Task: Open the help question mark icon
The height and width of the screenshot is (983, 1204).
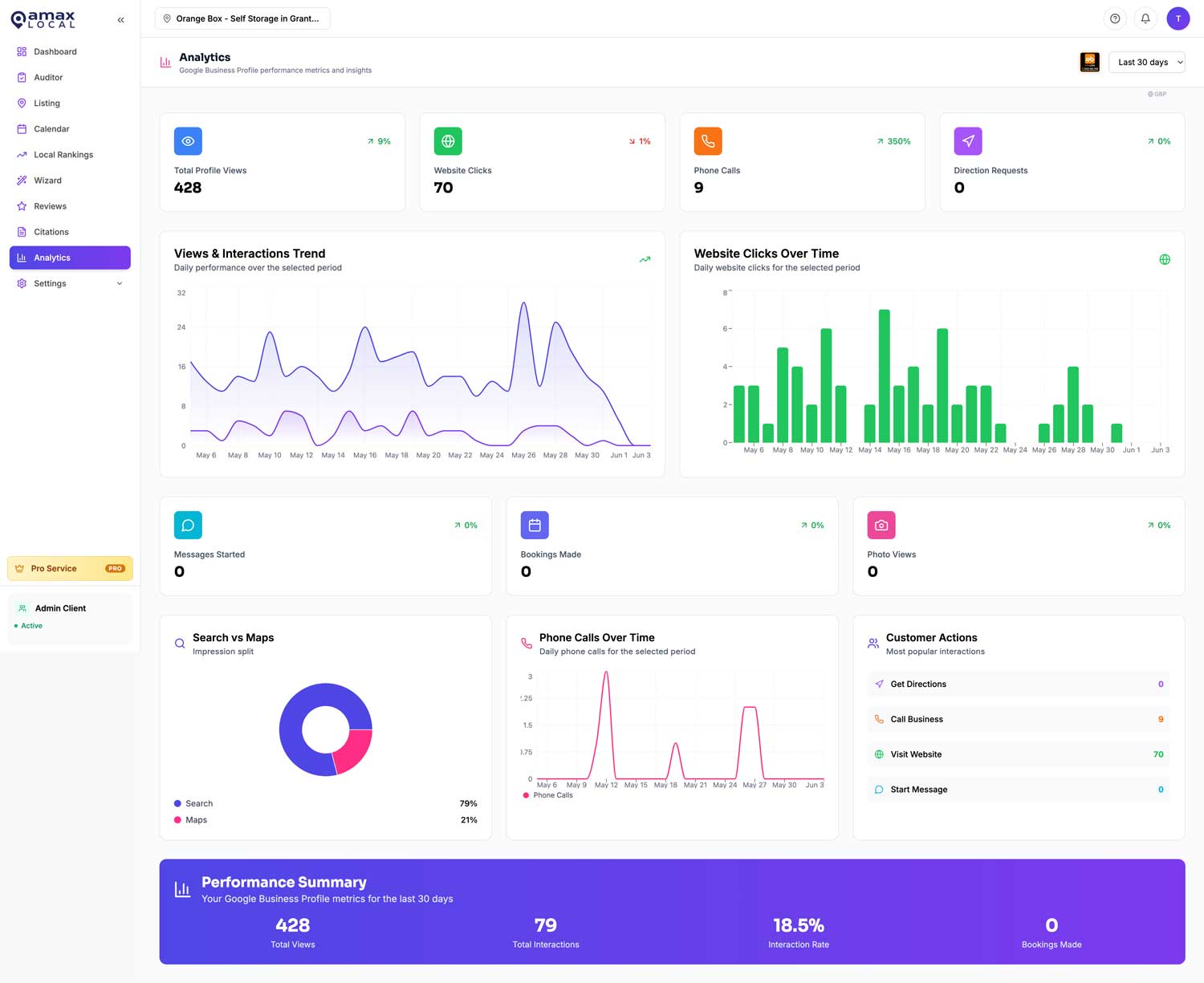Action: [x=1115, y=18]
